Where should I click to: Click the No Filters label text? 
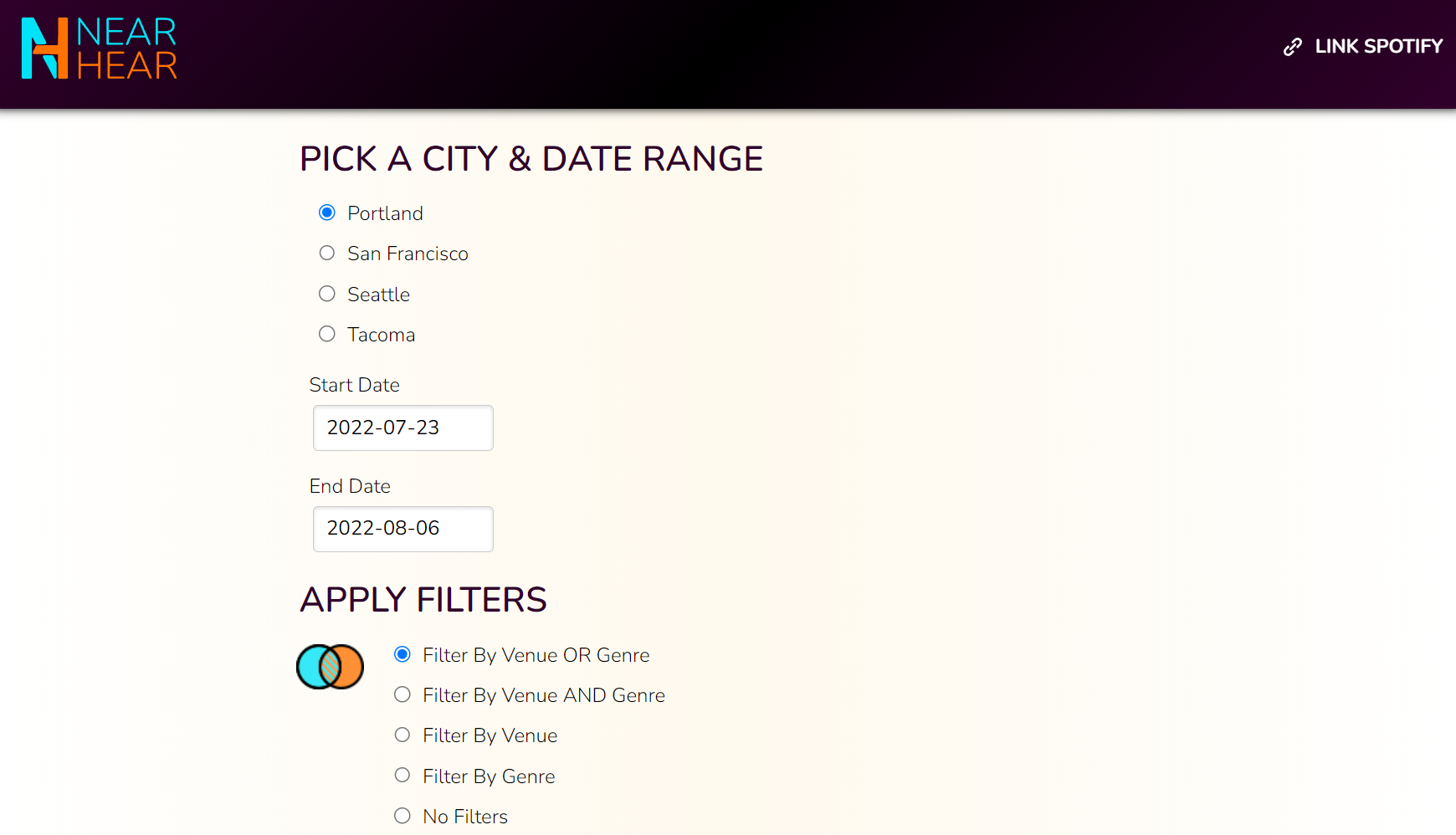465,817
